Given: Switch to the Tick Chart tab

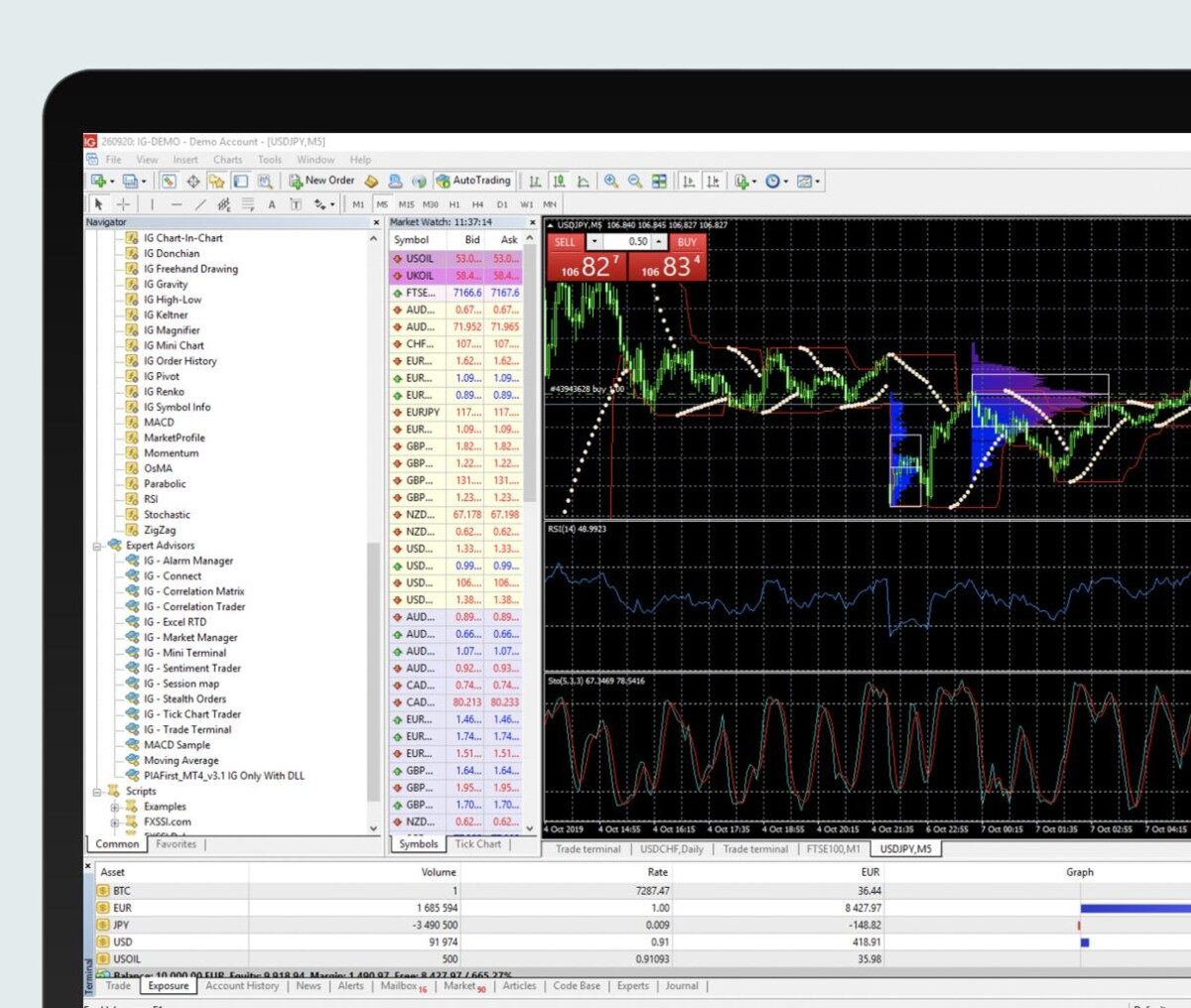Looking at the screenshot, I should [x=478, y=844].
